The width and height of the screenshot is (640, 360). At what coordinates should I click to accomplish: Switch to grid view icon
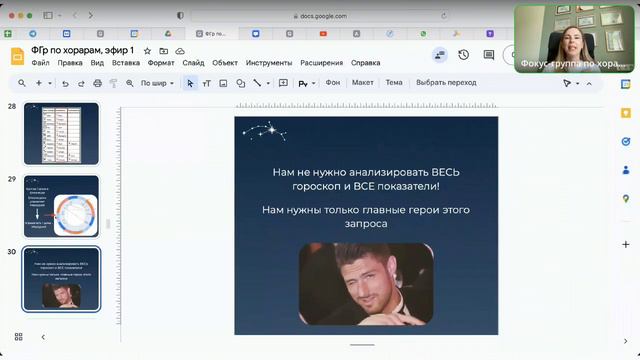[18, 337]
